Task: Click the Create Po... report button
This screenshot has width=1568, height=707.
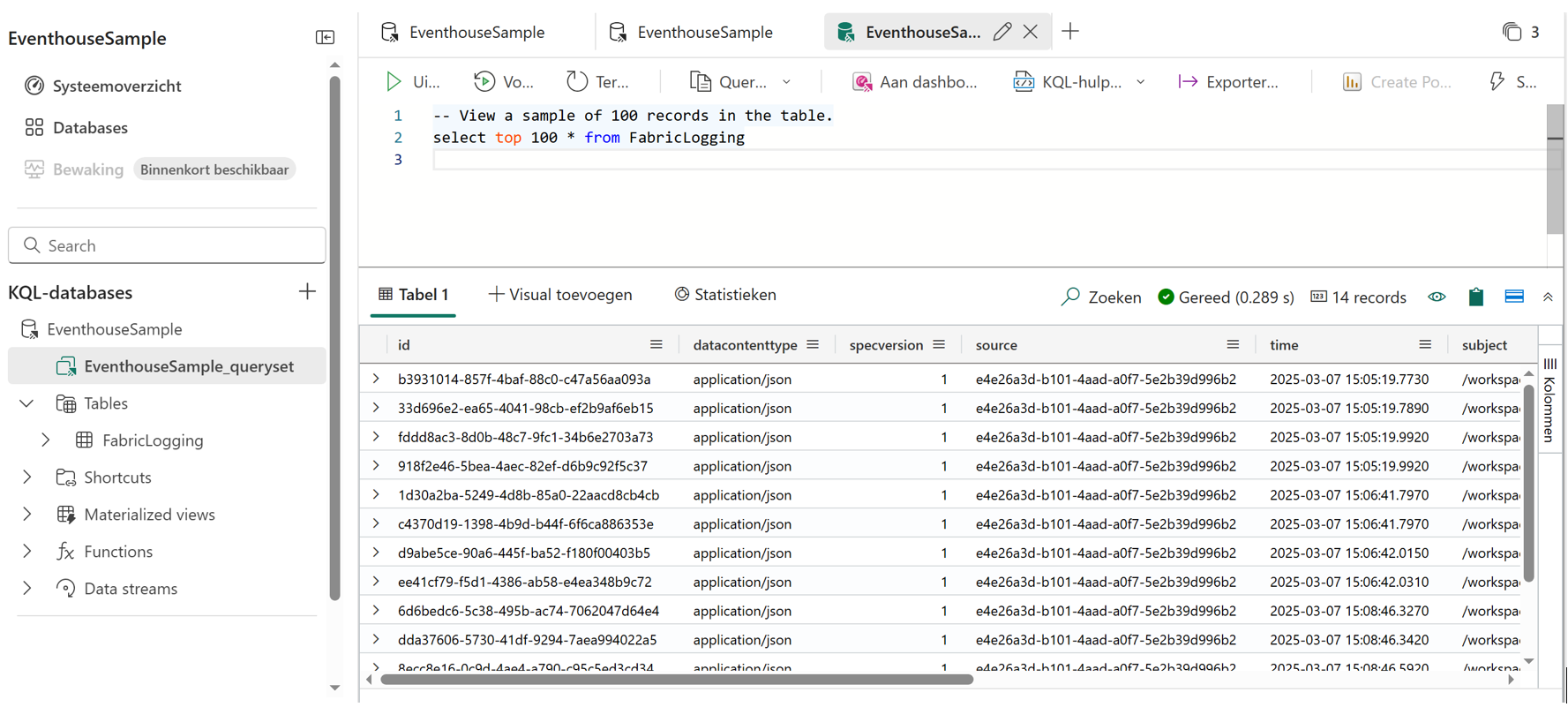Action: click(x=1397, y=82)
